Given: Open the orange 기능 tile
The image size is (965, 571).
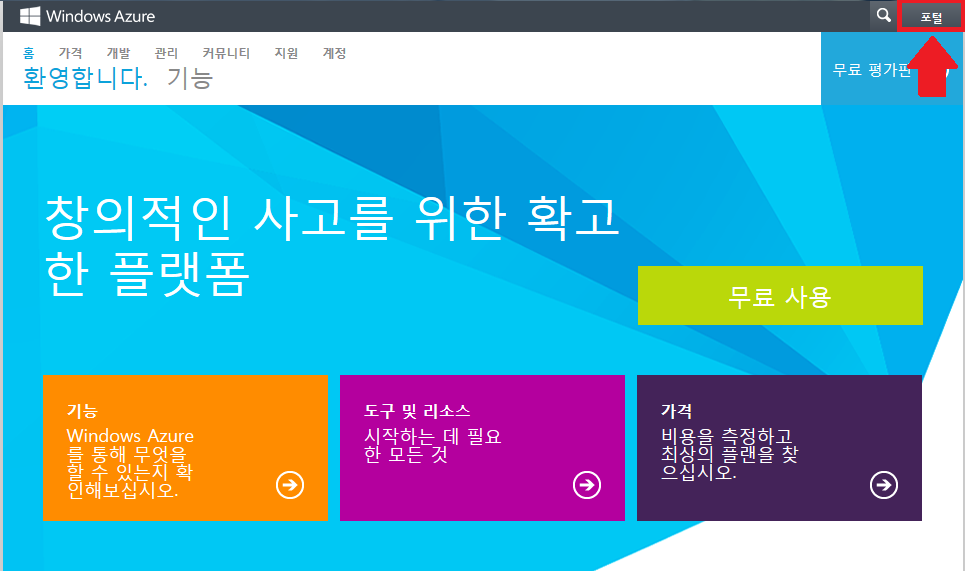Looking at the screenshot, I should coord(185,448).
